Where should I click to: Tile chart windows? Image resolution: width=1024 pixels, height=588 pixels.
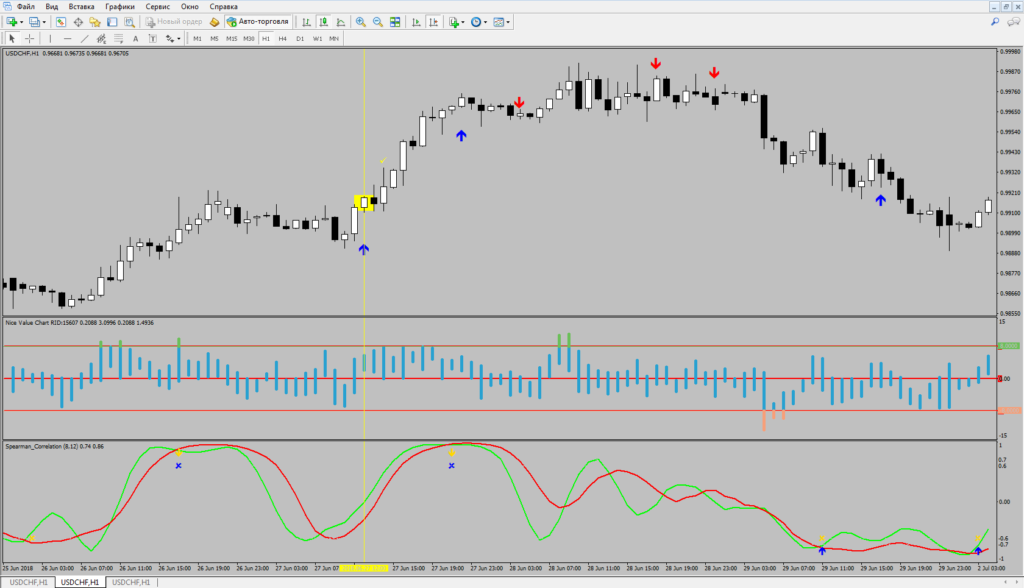[x=395, y=22]
